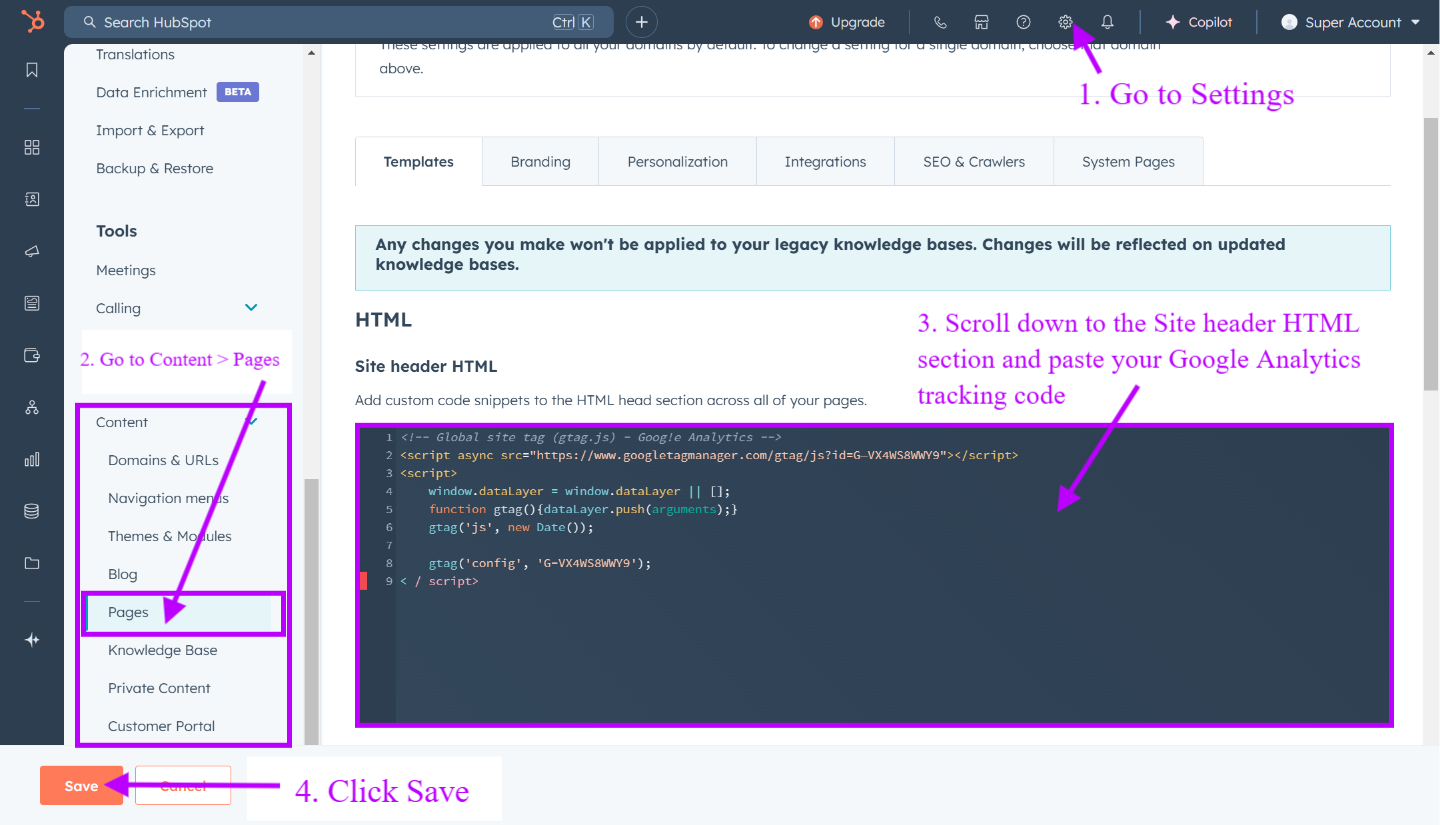
Task: Open Backup & Restore settings
Action: [x=155, y=168]
